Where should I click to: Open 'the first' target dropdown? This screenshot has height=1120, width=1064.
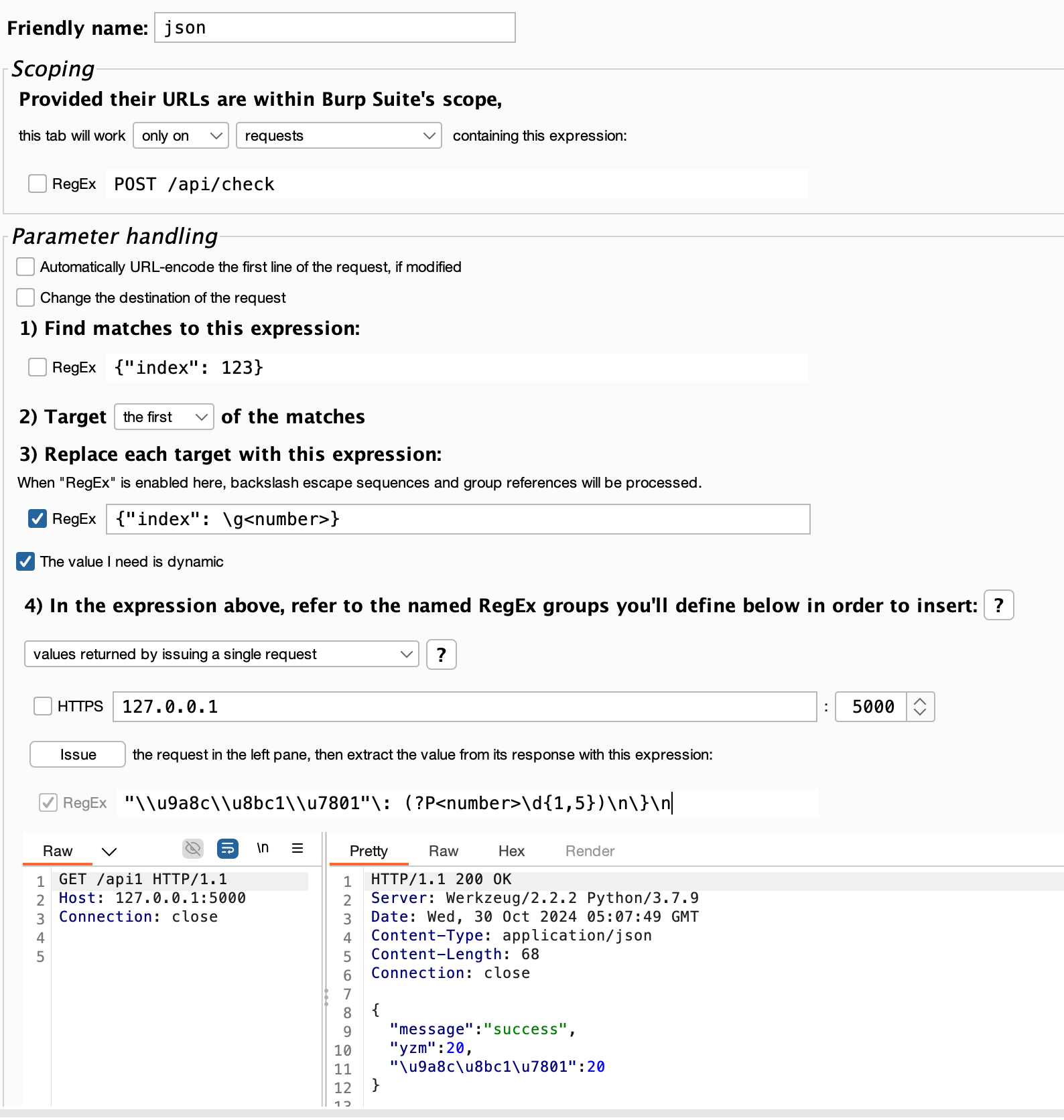164,417
